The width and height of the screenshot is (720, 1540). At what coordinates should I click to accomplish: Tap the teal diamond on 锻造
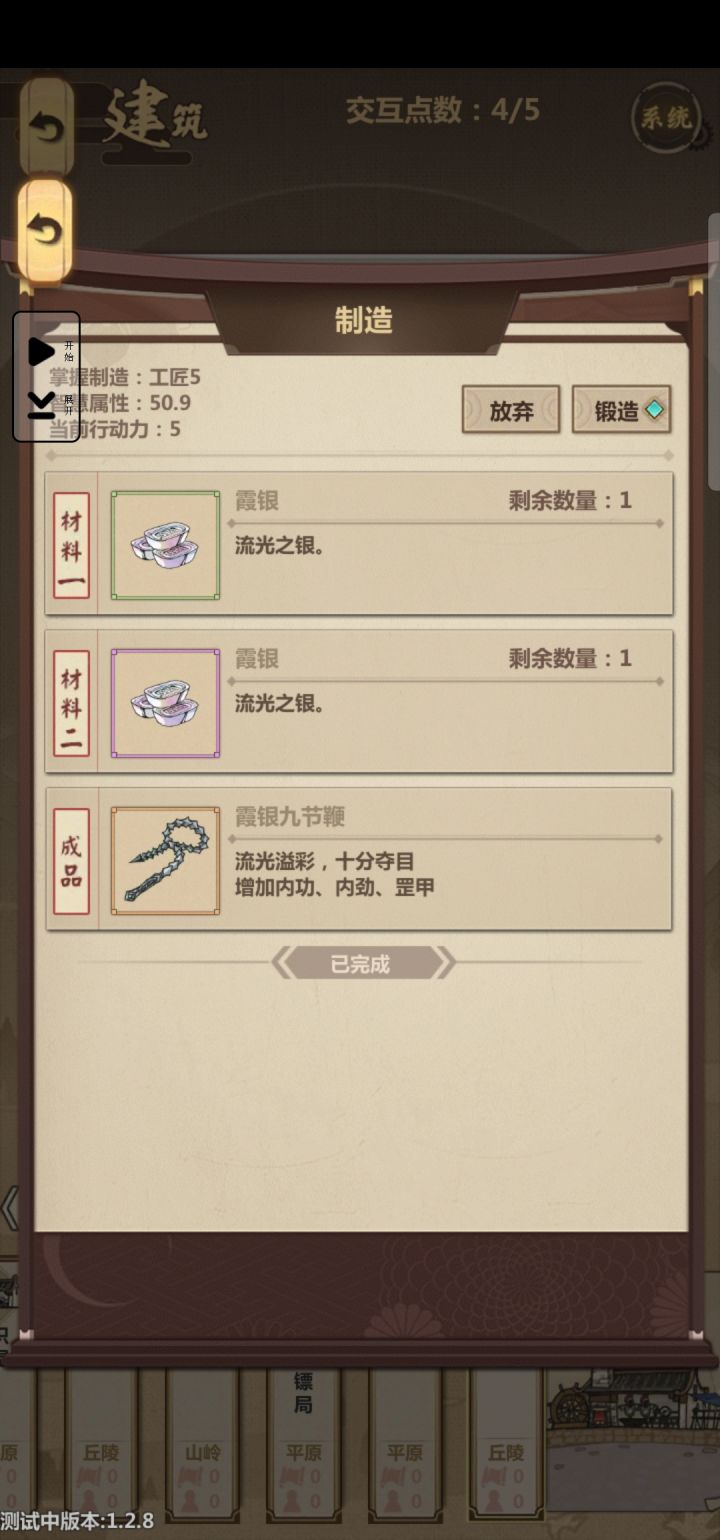click(x=654, y=410)
